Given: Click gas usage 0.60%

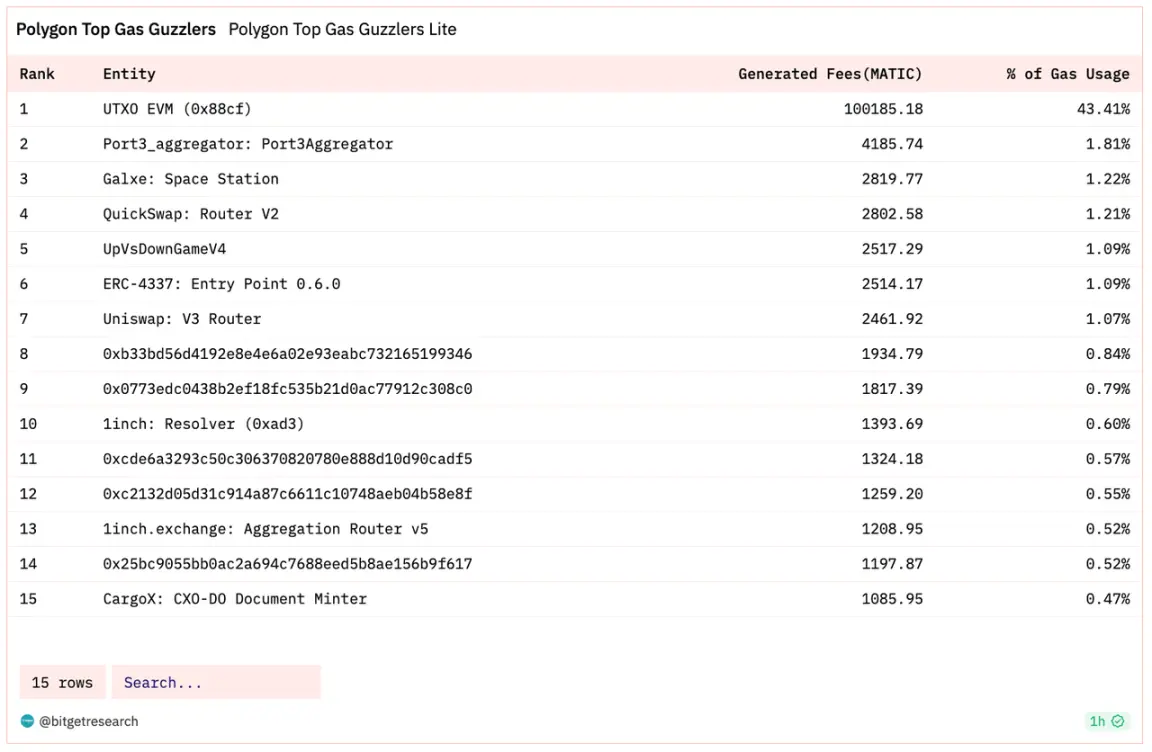Looking at the screenshot, I should click(1108, 424).
